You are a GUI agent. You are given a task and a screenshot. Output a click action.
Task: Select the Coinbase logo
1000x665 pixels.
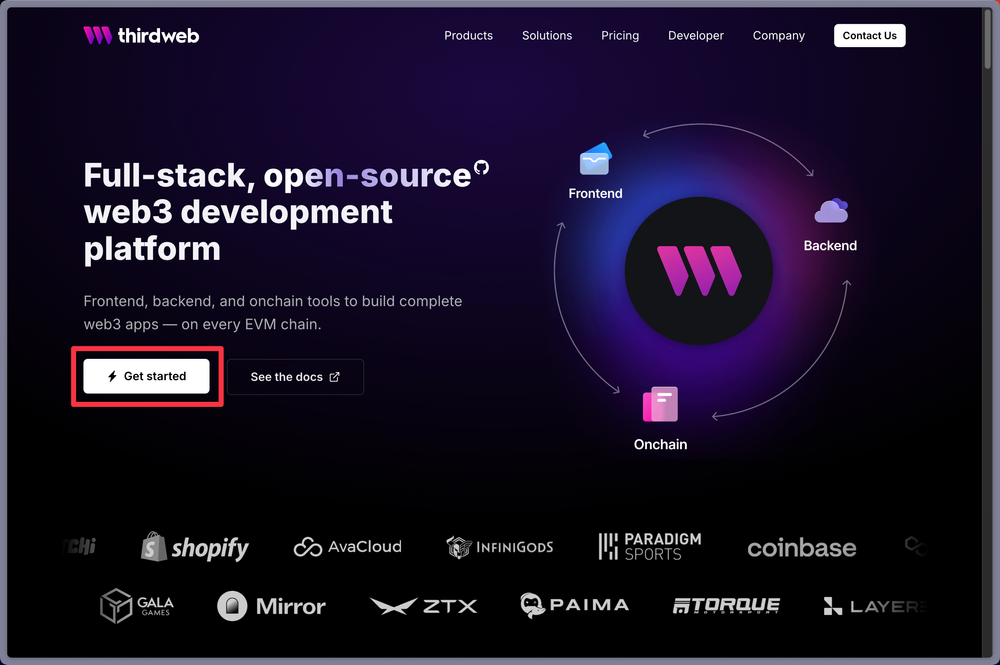801,547
